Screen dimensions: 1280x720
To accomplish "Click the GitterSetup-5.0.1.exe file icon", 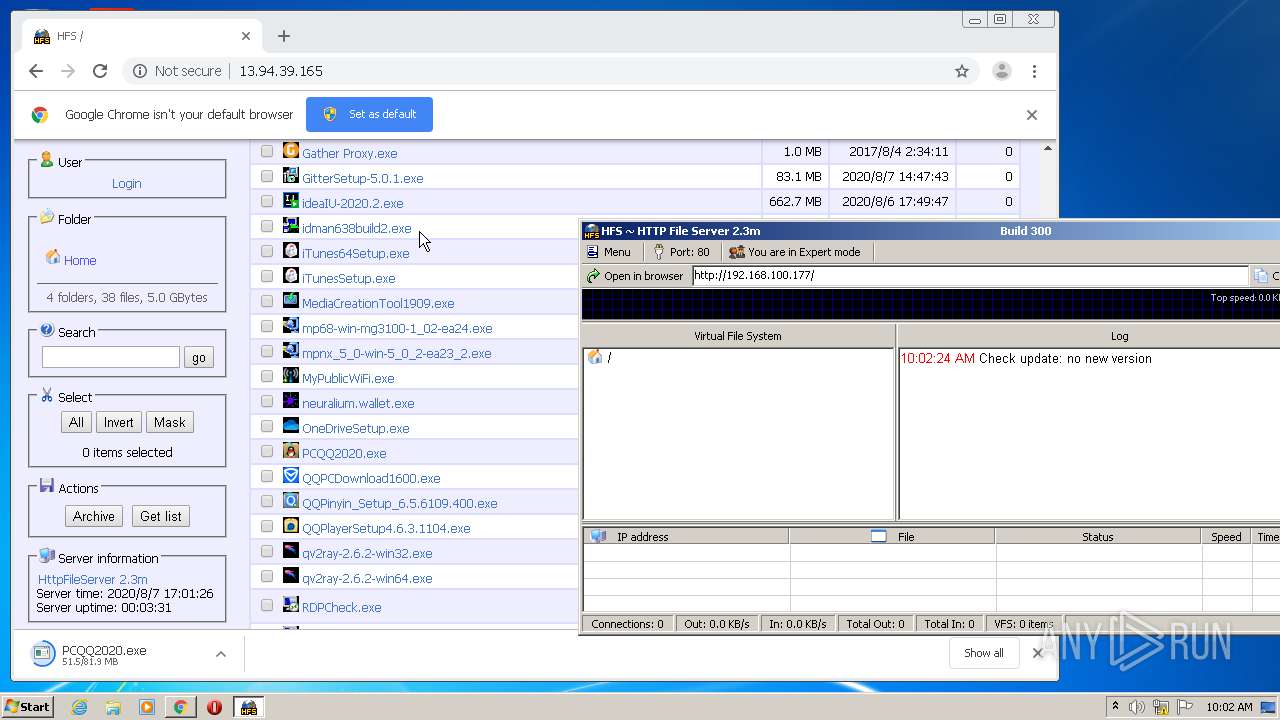I will pyautogui.click(x=291, y=176).
